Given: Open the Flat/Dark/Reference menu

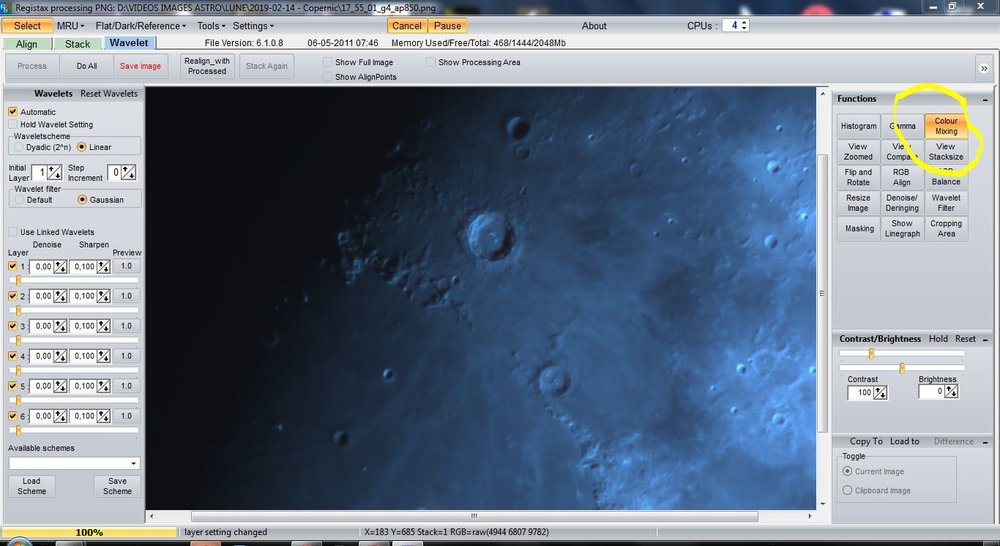Looking at the screenshot, I should click(x=140, y=26).
